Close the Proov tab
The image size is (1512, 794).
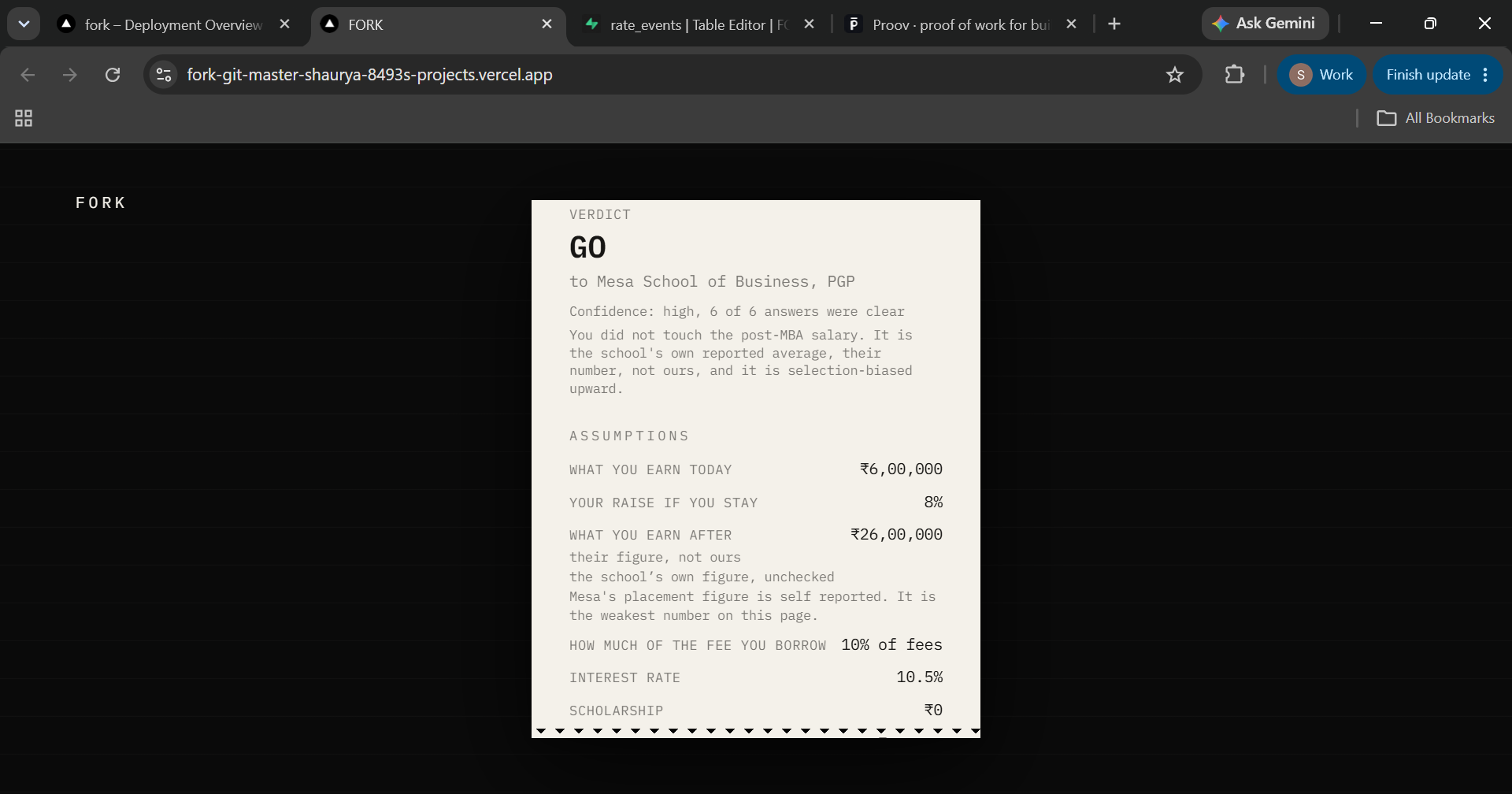click(x=1071, y=24)
